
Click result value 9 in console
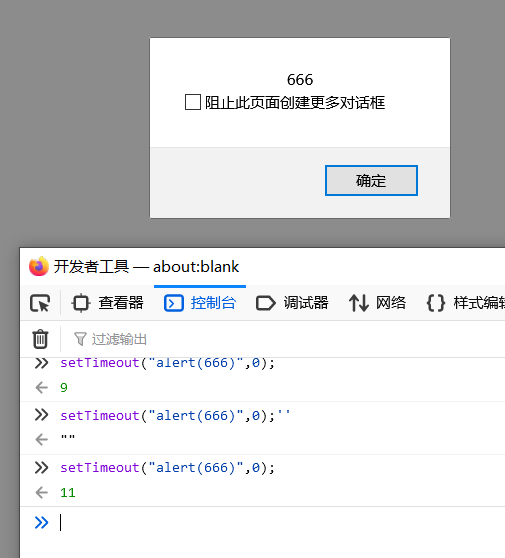pyautogui.click(x=64, y=388)
